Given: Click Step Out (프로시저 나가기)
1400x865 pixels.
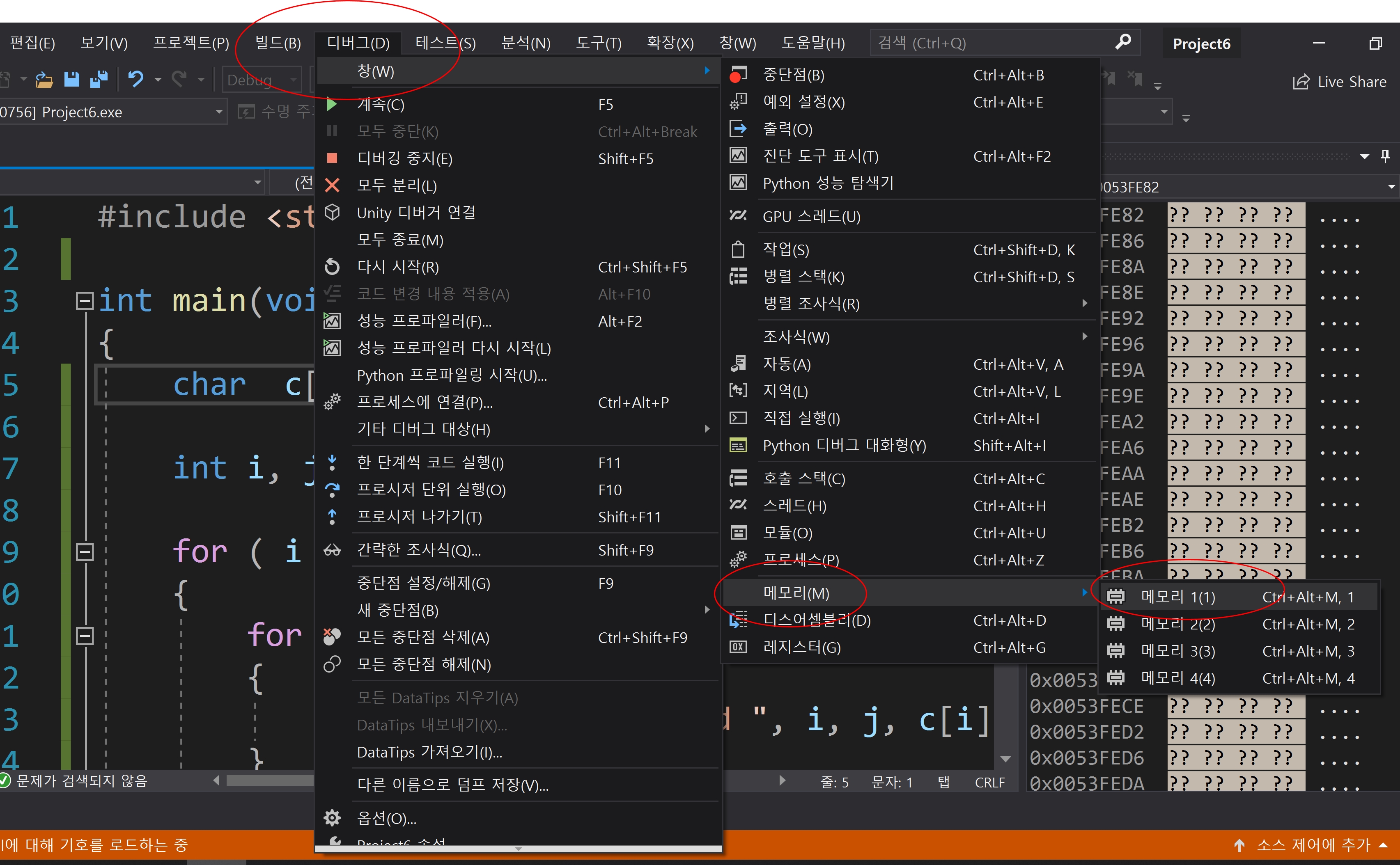Looking at the screenshot, I should pos(518,517).
